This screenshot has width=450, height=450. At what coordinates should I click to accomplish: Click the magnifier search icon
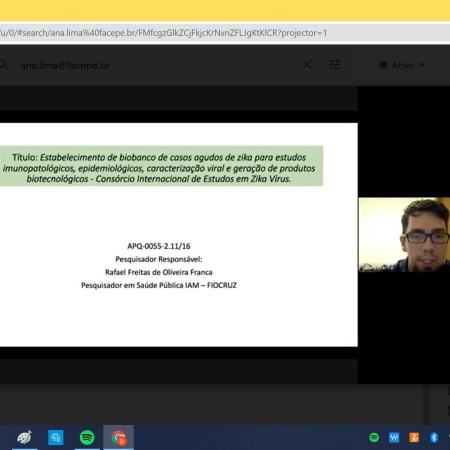[x=3, y=65]
